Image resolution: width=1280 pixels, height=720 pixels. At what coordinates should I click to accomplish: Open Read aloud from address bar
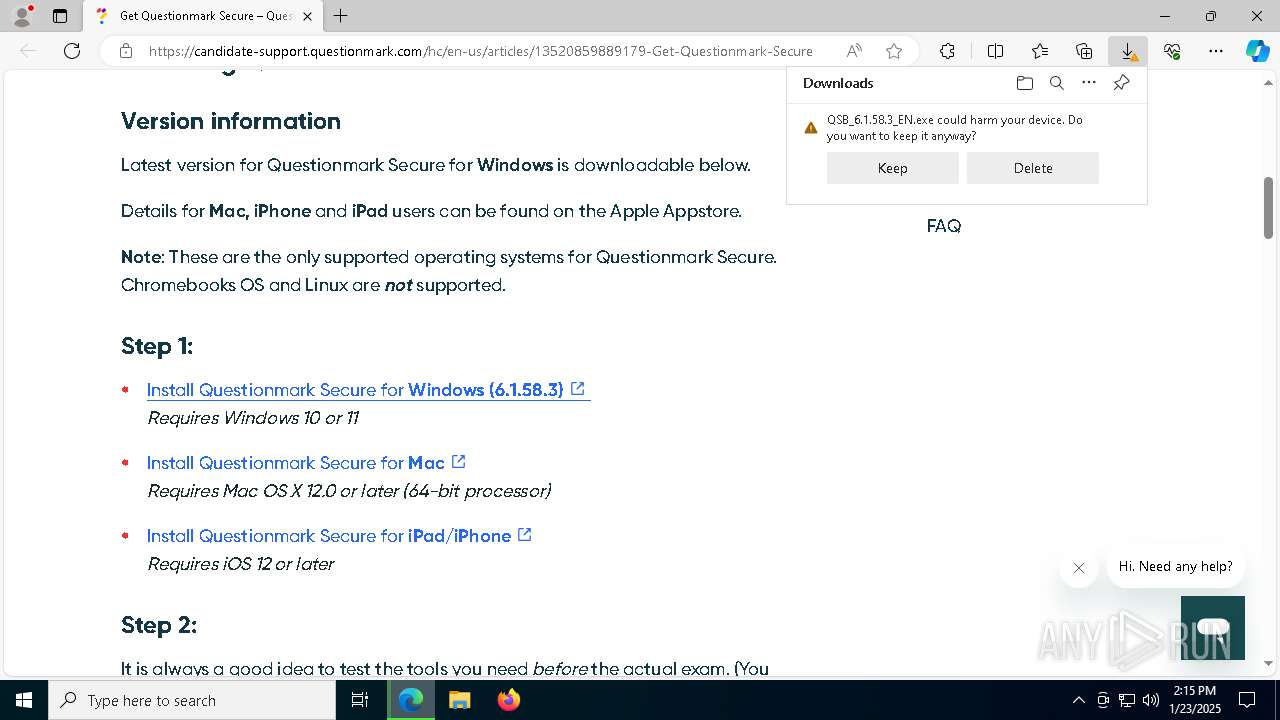pyautogui.click(x=854, y=51)
